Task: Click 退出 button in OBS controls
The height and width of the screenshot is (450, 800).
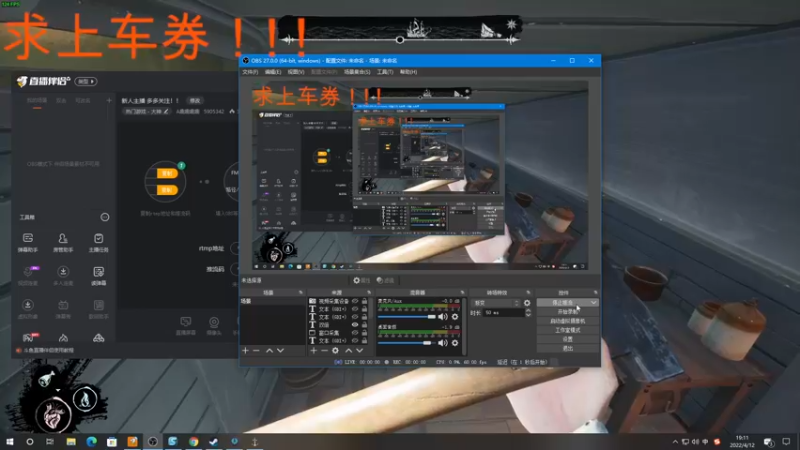Action: click(x=567, y=348)
